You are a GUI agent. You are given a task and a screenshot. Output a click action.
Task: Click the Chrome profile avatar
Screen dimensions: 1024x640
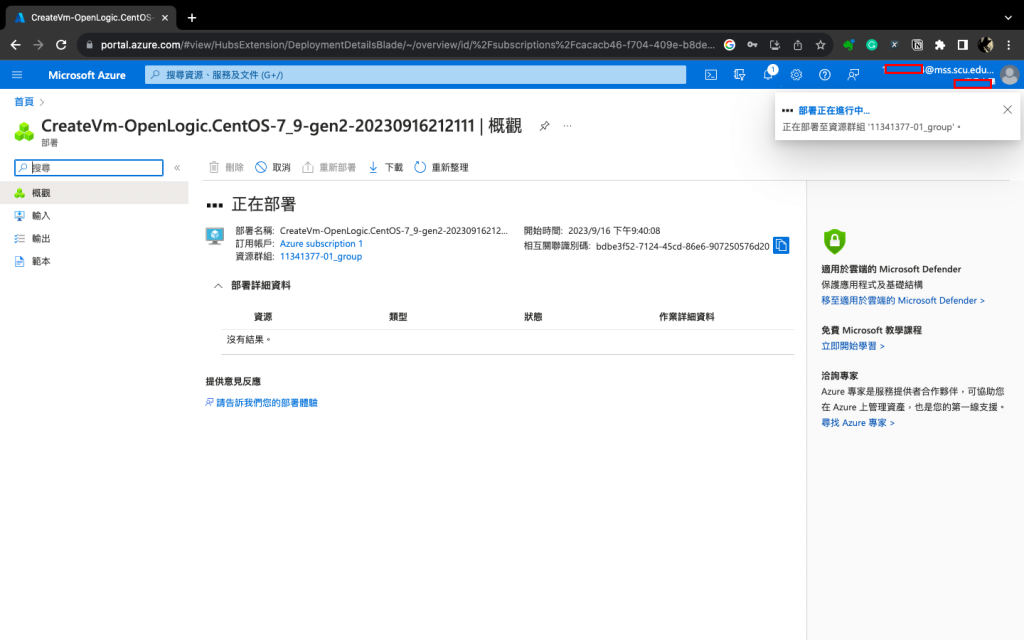click(x=985, y=45)
